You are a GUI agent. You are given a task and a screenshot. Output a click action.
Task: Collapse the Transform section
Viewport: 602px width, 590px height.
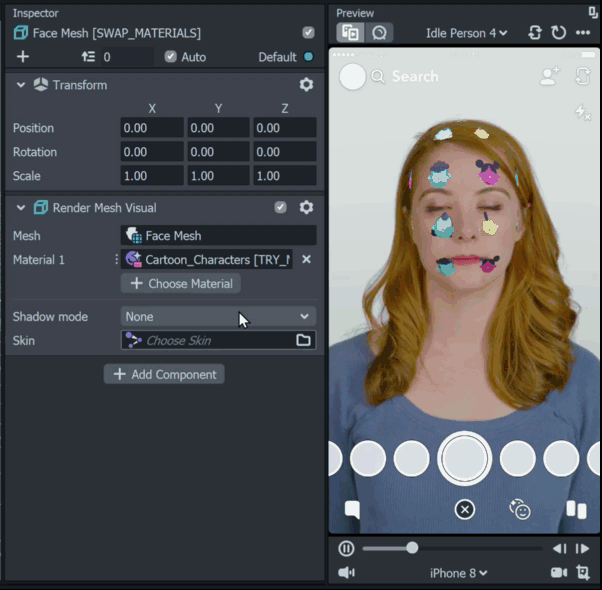click(x=21, y=85)
